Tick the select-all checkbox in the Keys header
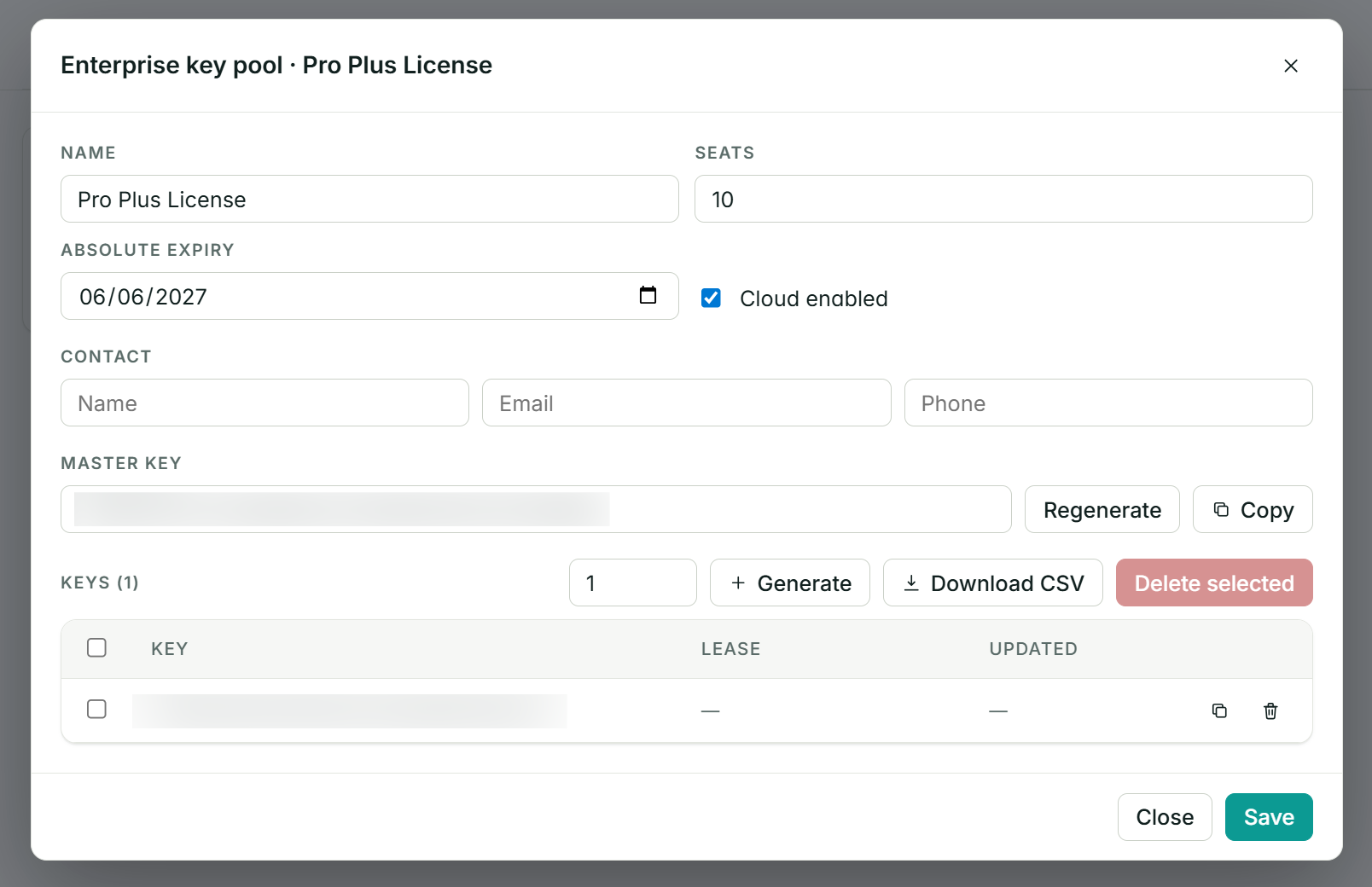1372x887 pixels. point(96,647)
